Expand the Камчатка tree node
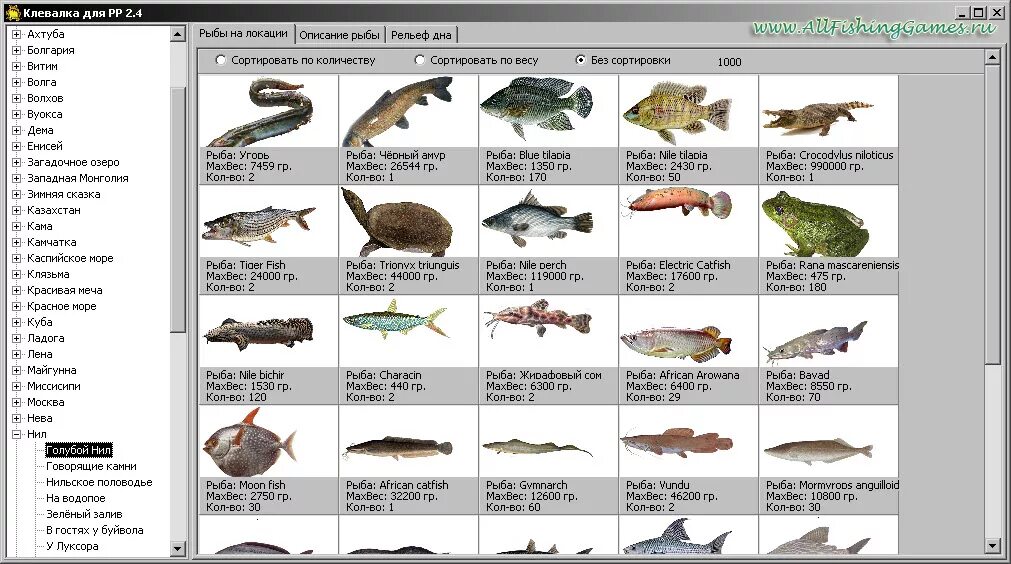 click(x=17, y=242)
